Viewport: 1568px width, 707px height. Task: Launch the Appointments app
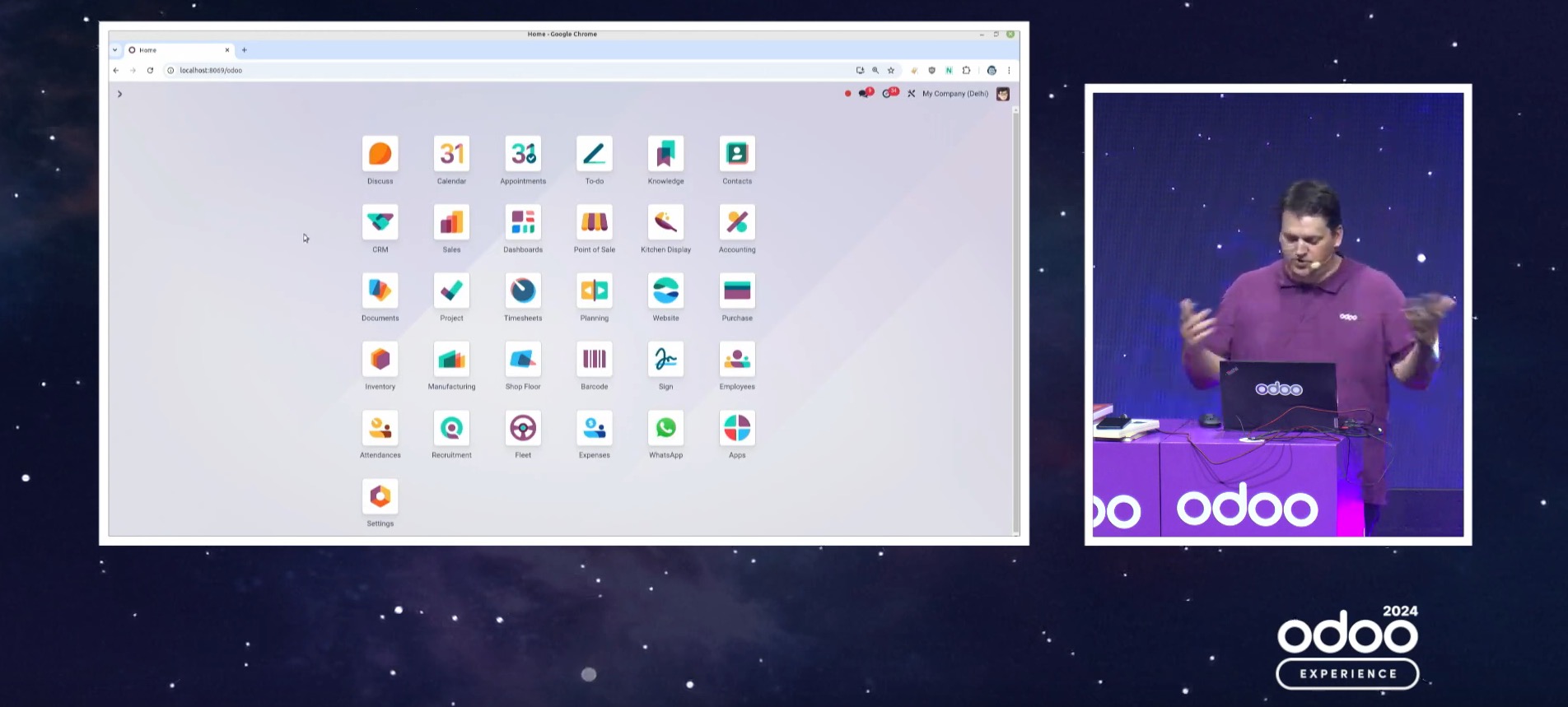tap(523, 154)
